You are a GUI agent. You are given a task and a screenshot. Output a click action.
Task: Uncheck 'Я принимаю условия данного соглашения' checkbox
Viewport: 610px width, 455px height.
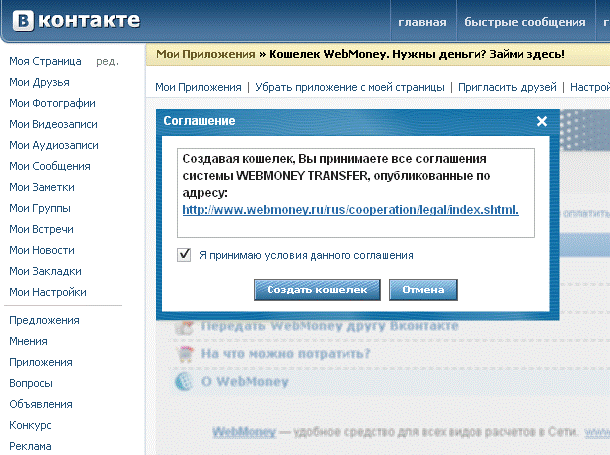pyautogui.click(x=184, y=255)
